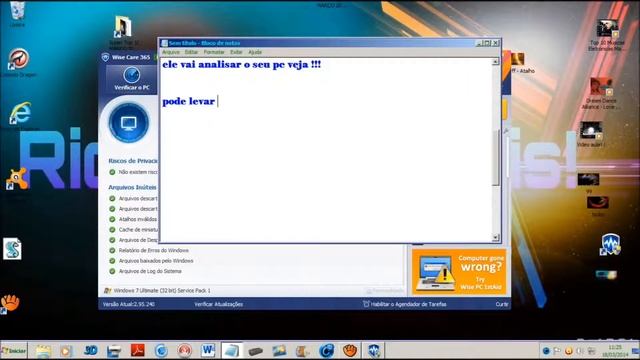Select the Verificar o PC tab in Wise Care 365
Viewport: 640px width, 360px height.
pyautogui.click(x=131, y=79)
